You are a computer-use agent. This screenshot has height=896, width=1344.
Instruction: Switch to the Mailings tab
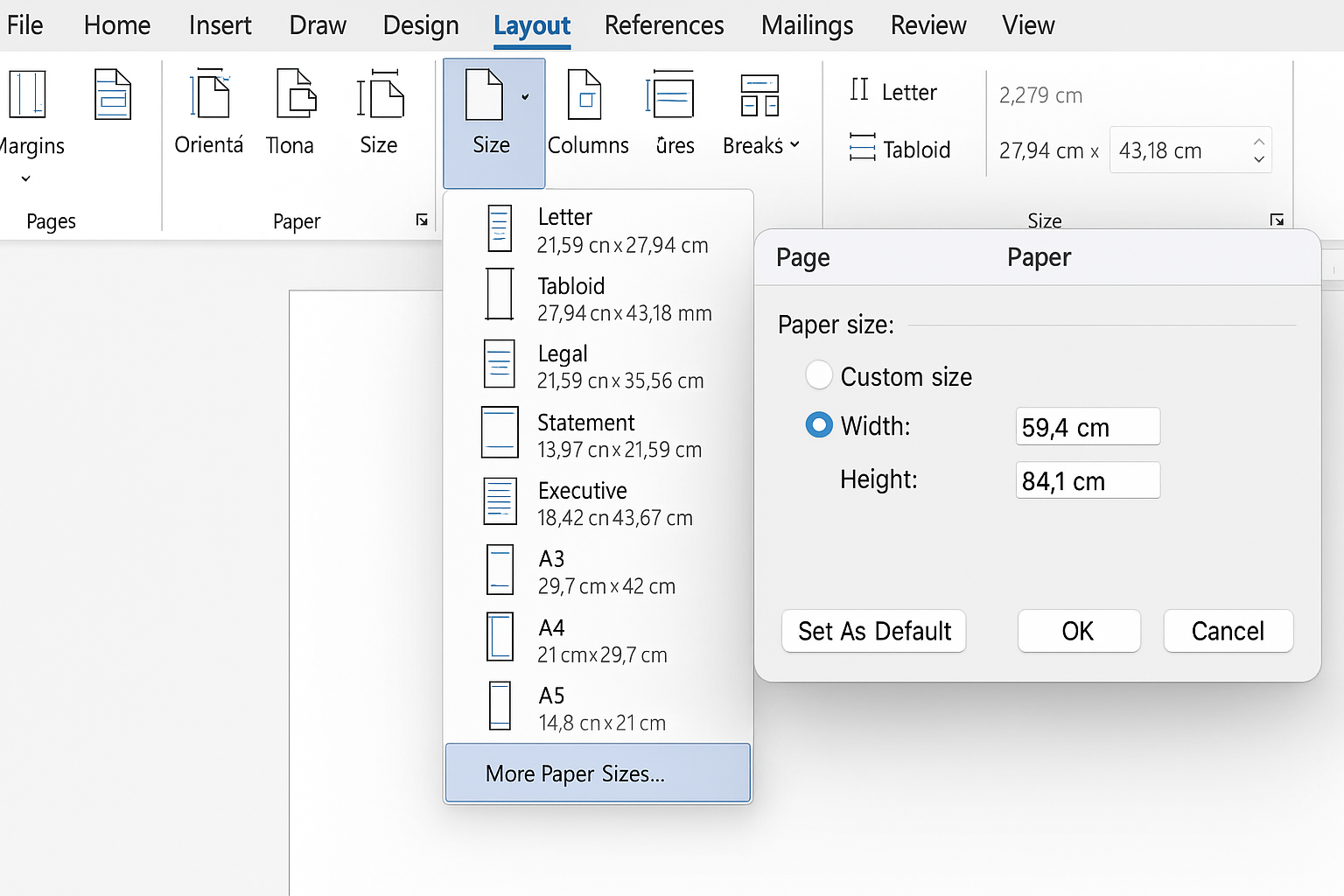(808, 25)
